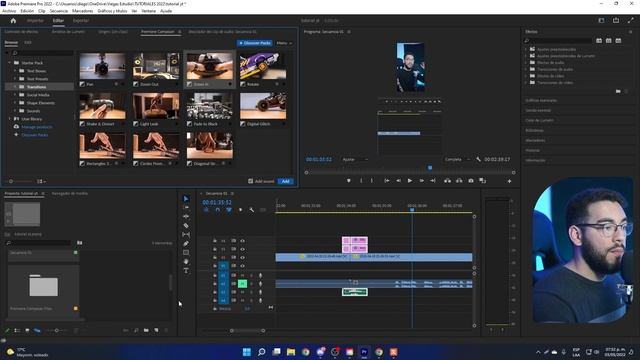Select the Ripple Edit tool

186,216
